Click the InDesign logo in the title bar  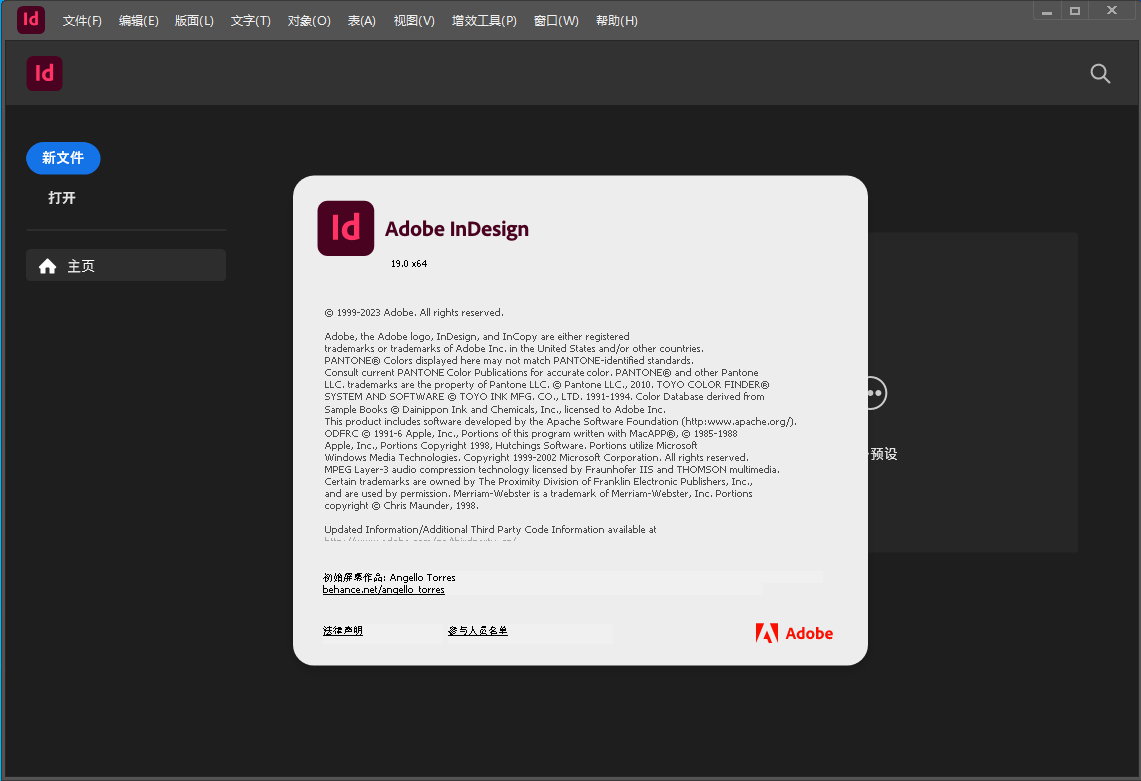point(31,20)
